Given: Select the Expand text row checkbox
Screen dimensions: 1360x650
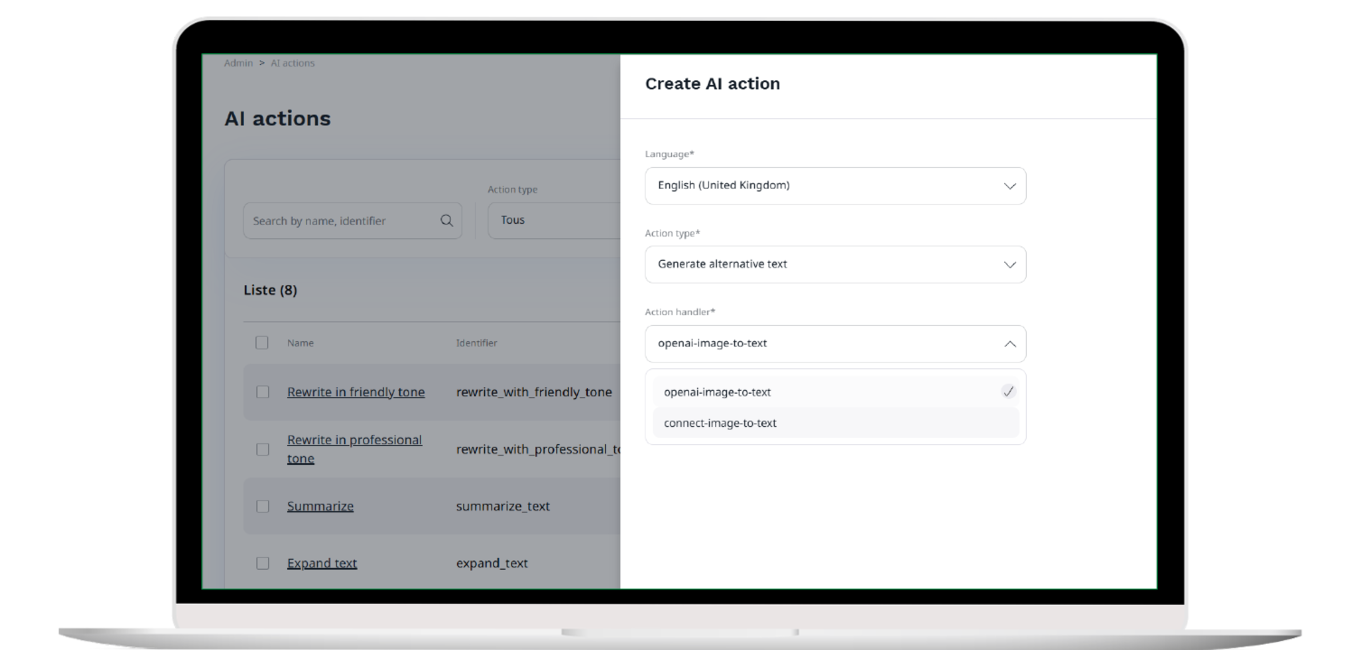Looking at the screenshot, I should [x=262, y=563].
